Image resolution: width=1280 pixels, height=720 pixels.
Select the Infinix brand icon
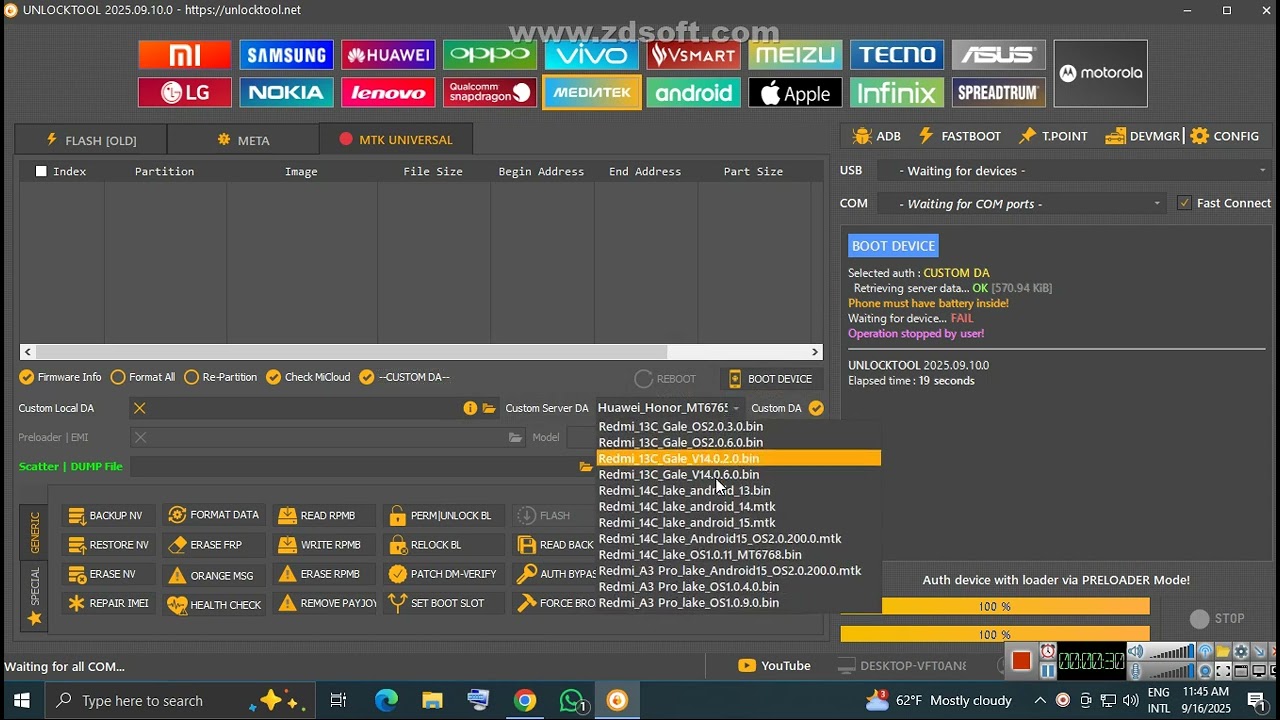click(x=897, y=93)
